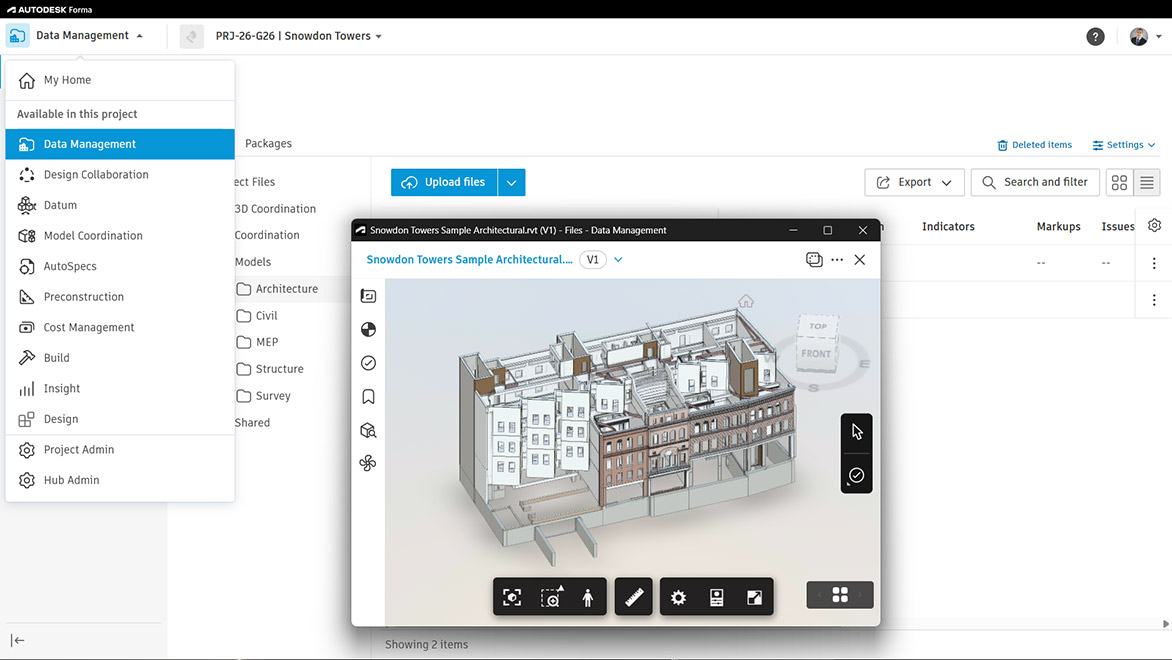Open the Export dropdown

914,182
